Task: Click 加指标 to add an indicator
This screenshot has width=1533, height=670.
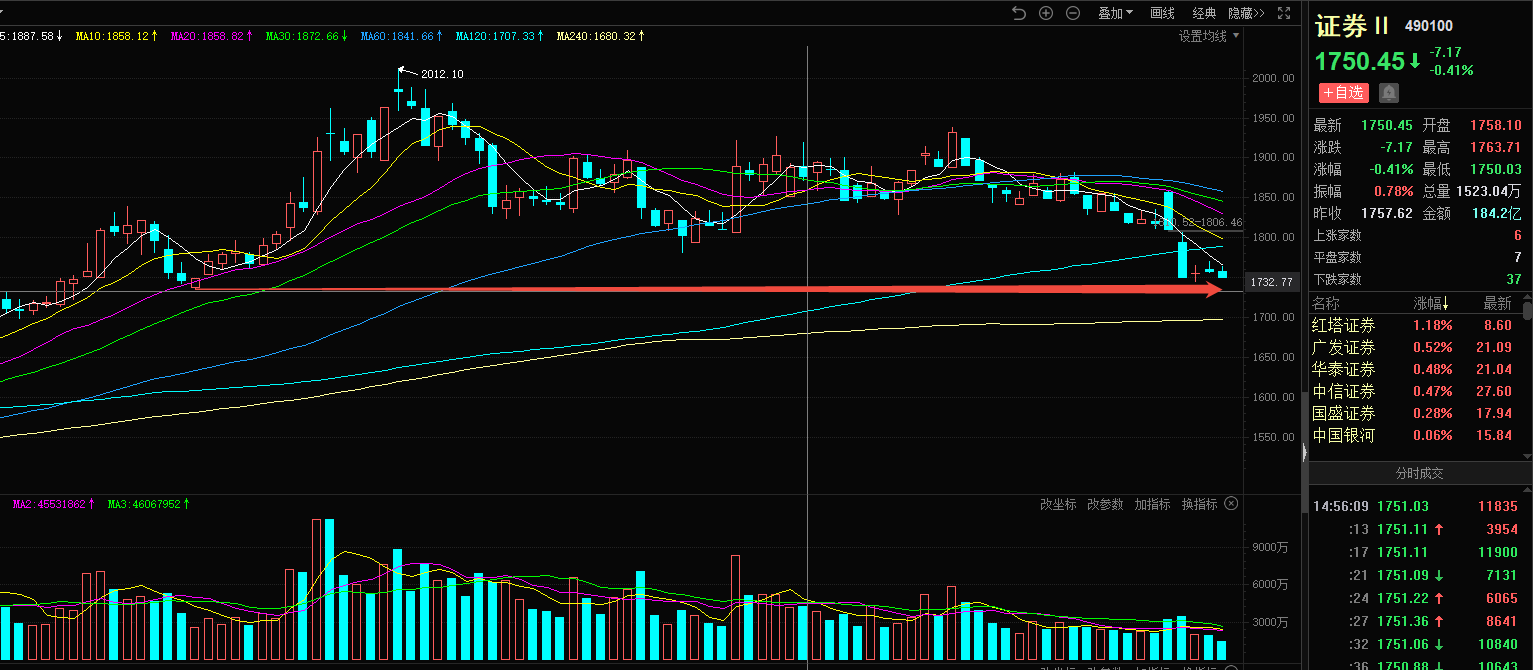Action: (x=1152, y=504)
